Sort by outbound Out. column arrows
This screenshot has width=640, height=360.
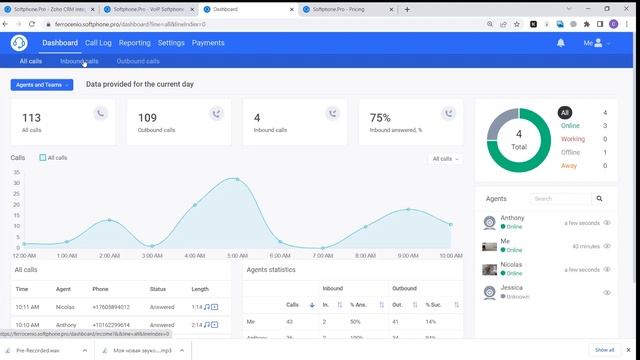pos(415,305)
